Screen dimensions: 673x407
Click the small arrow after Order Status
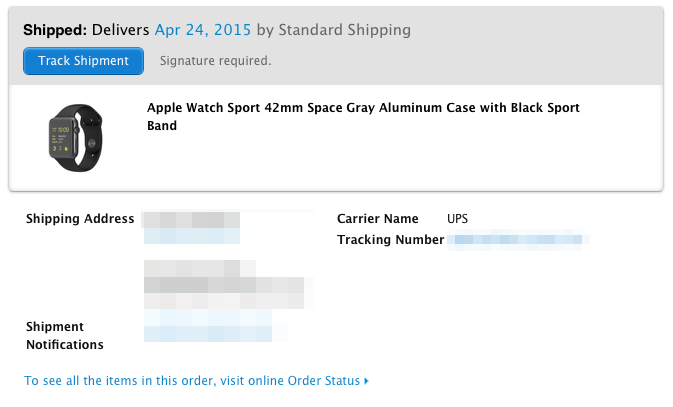point(366,381)
